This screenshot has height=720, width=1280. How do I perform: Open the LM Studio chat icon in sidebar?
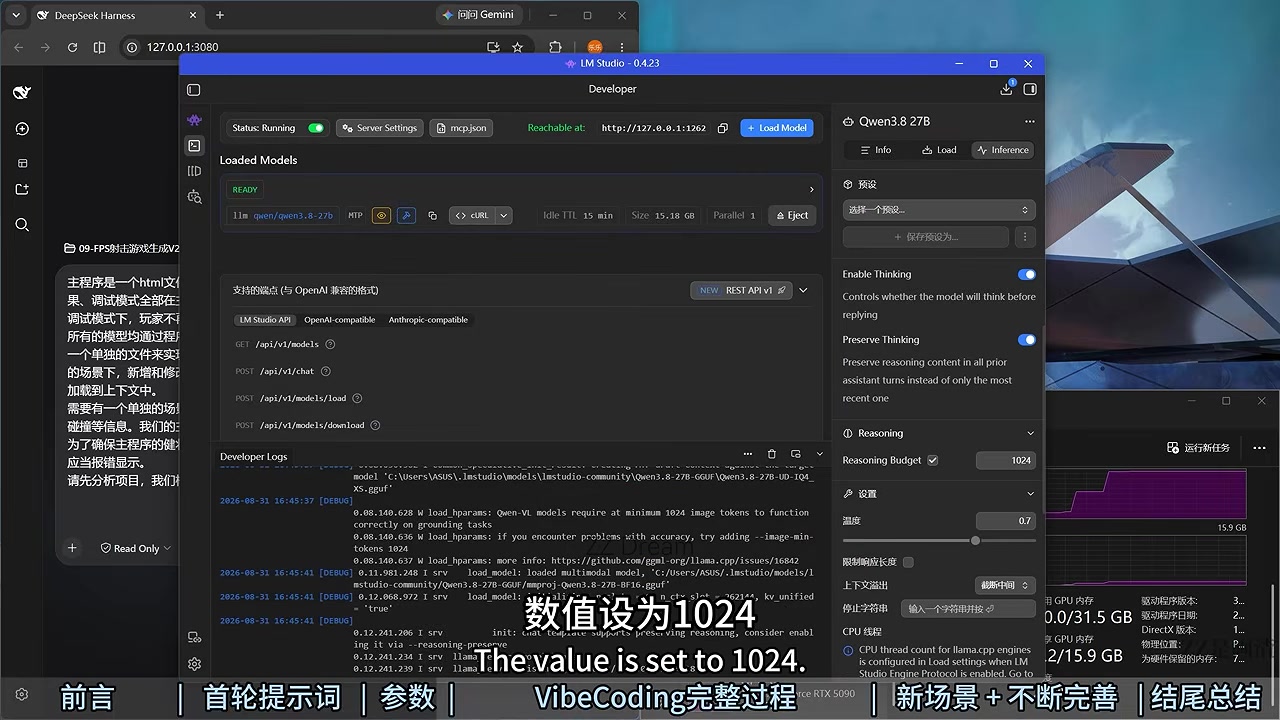pyautogui.click(x=194, y=120)
